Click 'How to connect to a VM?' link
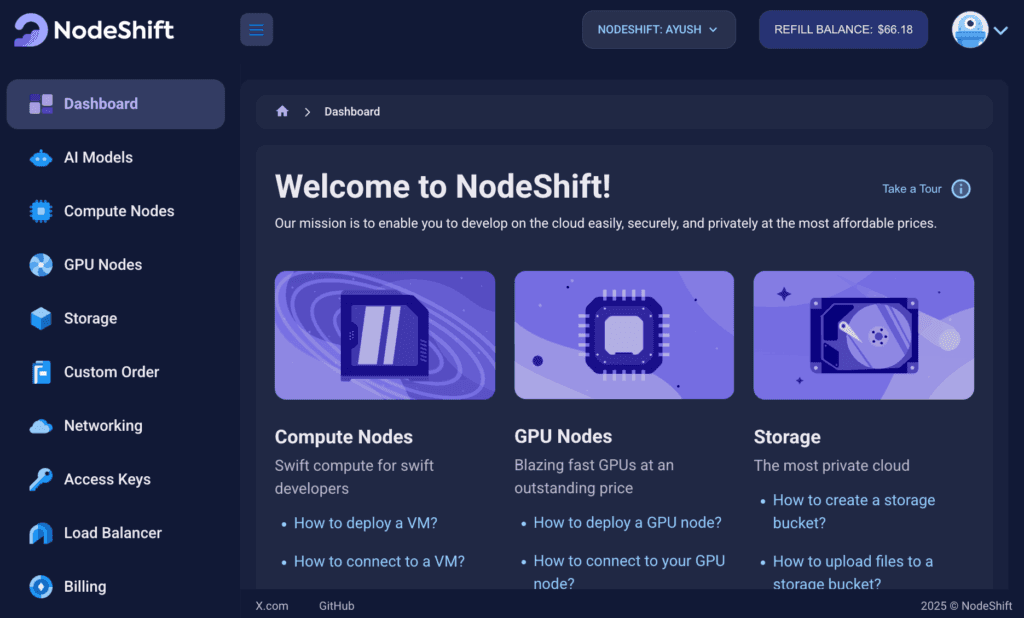This screenshot has width=1024, height=618. 379,562
